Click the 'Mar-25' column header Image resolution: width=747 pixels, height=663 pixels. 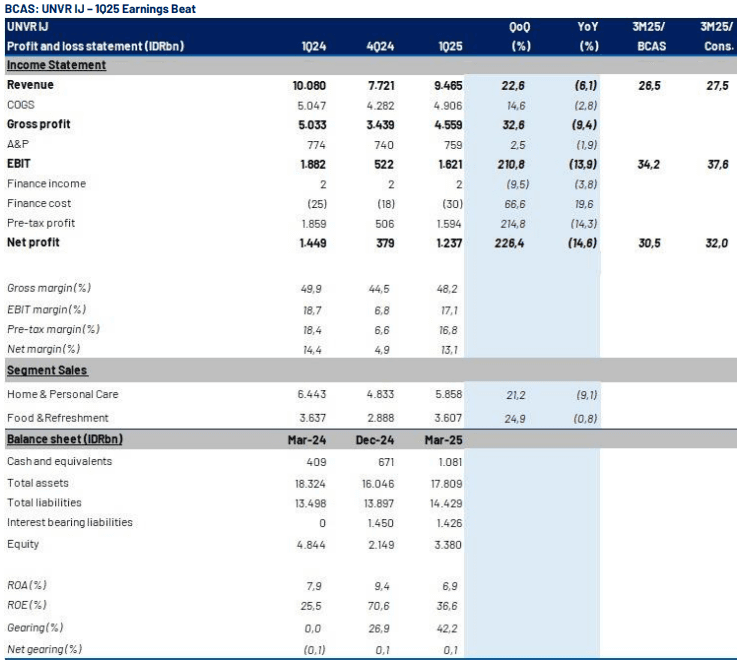(444, 440)
